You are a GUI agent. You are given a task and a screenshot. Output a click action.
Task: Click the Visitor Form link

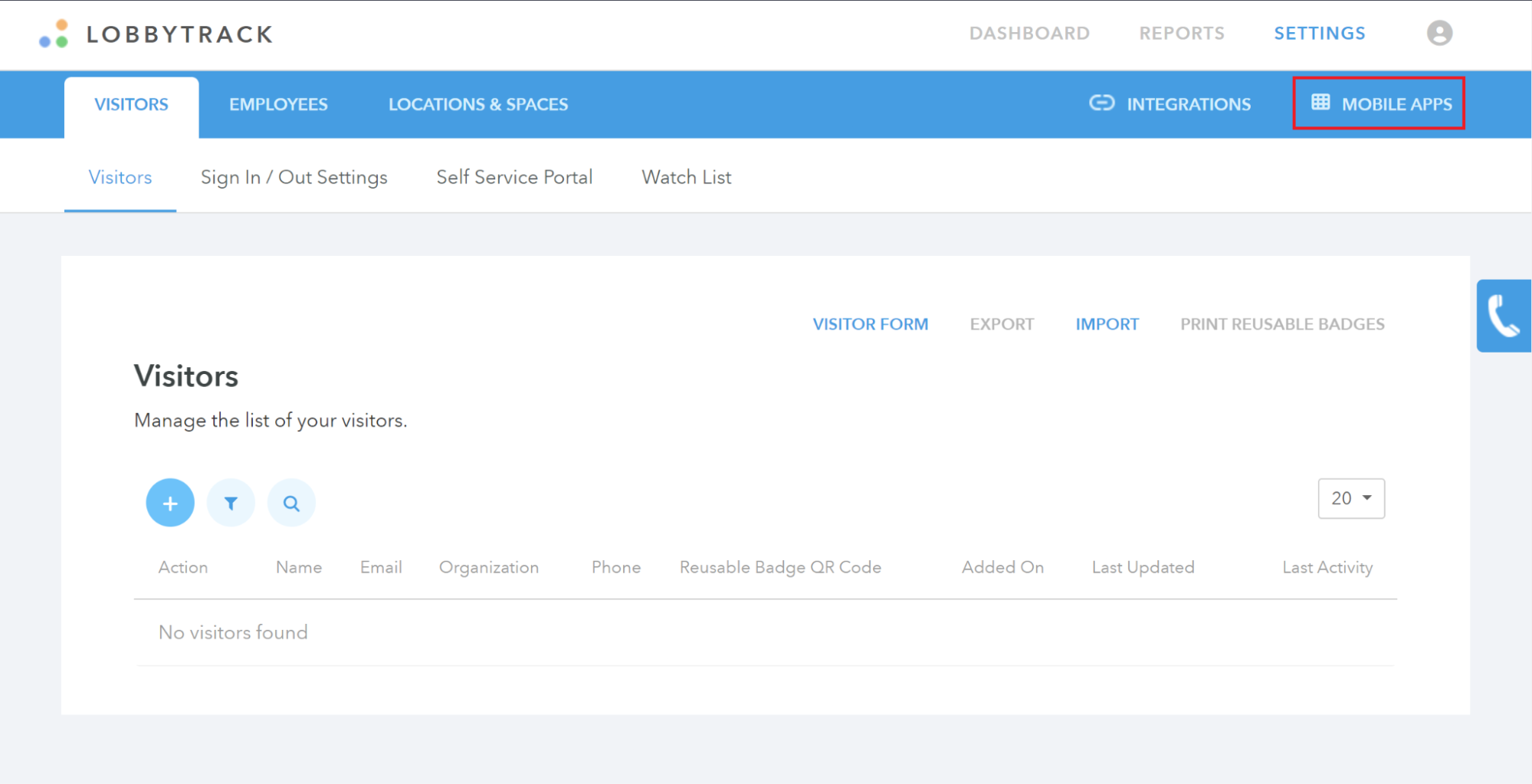pyautogui.click(x=870, y=324)
